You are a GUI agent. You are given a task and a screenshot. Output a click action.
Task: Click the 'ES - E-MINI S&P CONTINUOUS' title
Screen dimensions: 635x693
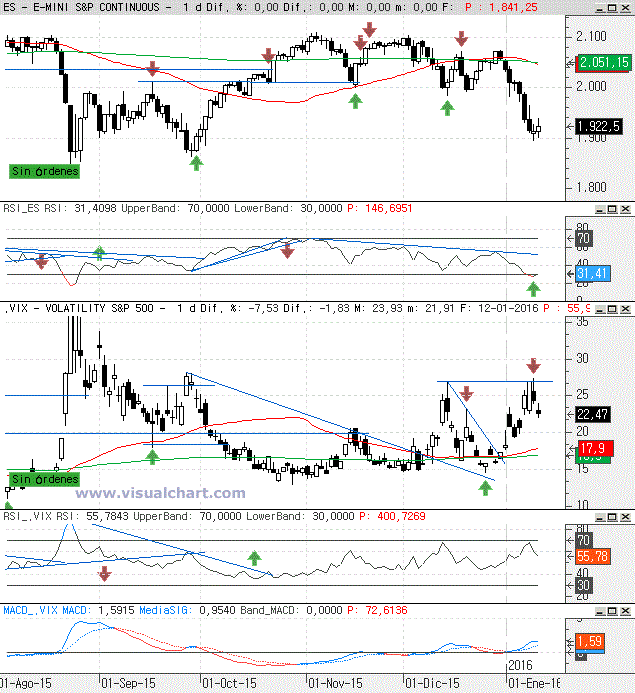pyautogui.click(x=81, y=8)
